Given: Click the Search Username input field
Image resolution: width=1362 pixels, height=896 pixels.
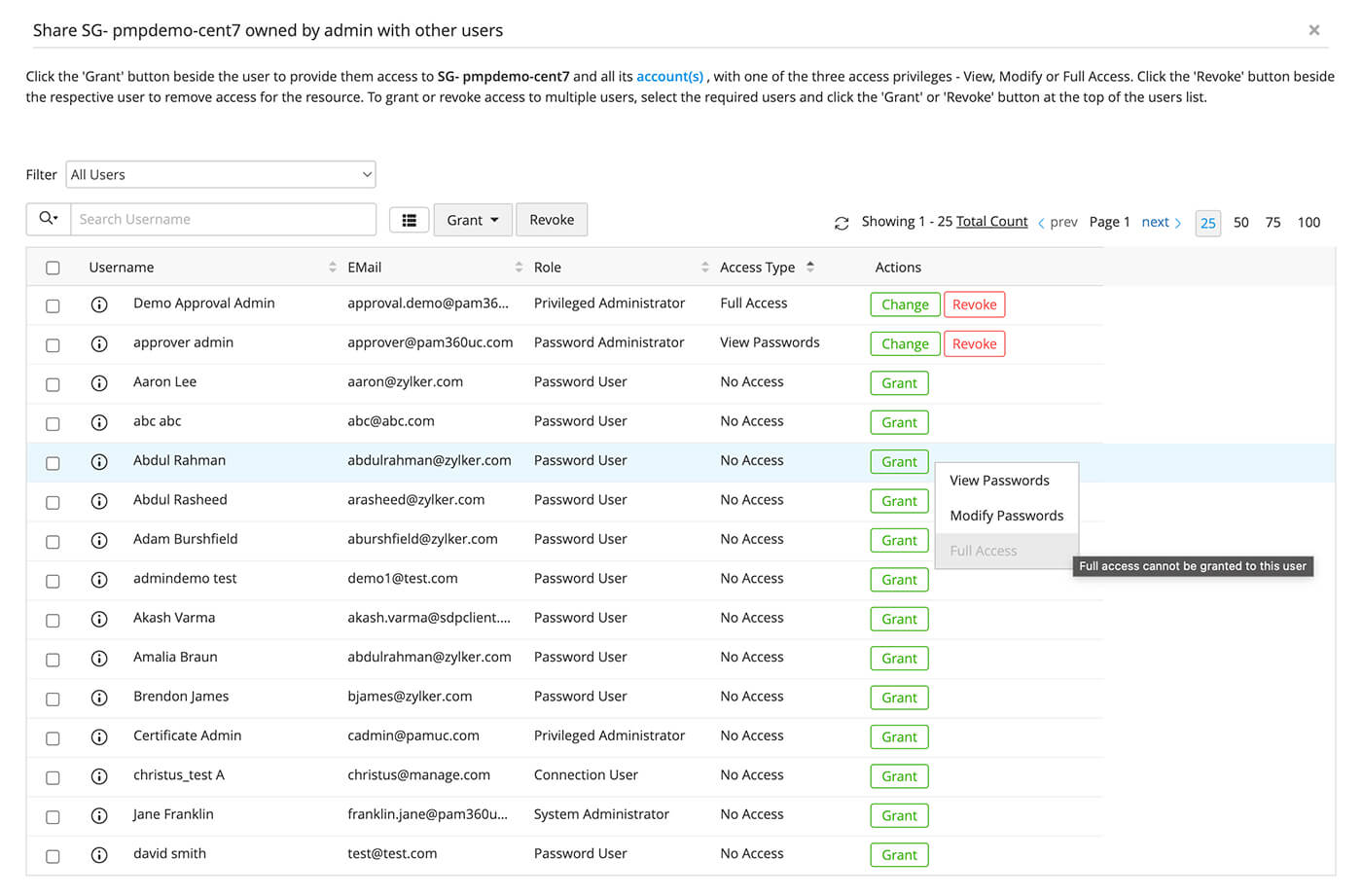Looking at the screenshot, I should coord(223,220).
